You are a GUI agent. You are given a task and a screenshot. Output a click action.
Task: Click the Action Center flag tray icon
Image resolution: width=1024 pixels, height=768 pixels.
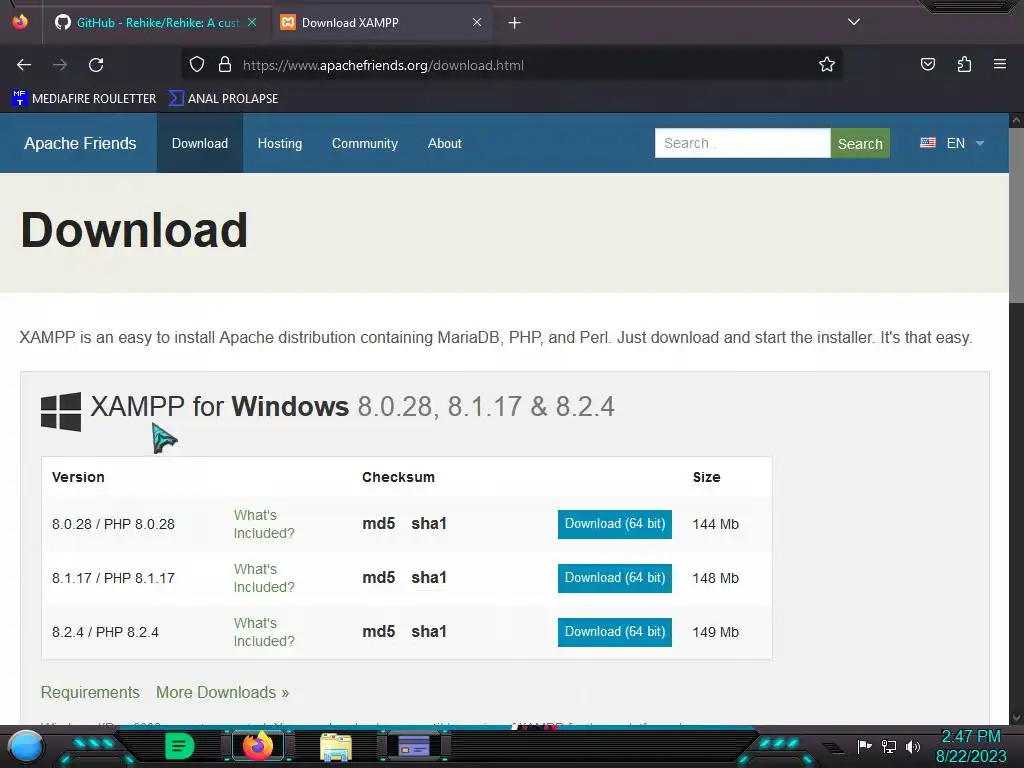click(x=864, y=746)
